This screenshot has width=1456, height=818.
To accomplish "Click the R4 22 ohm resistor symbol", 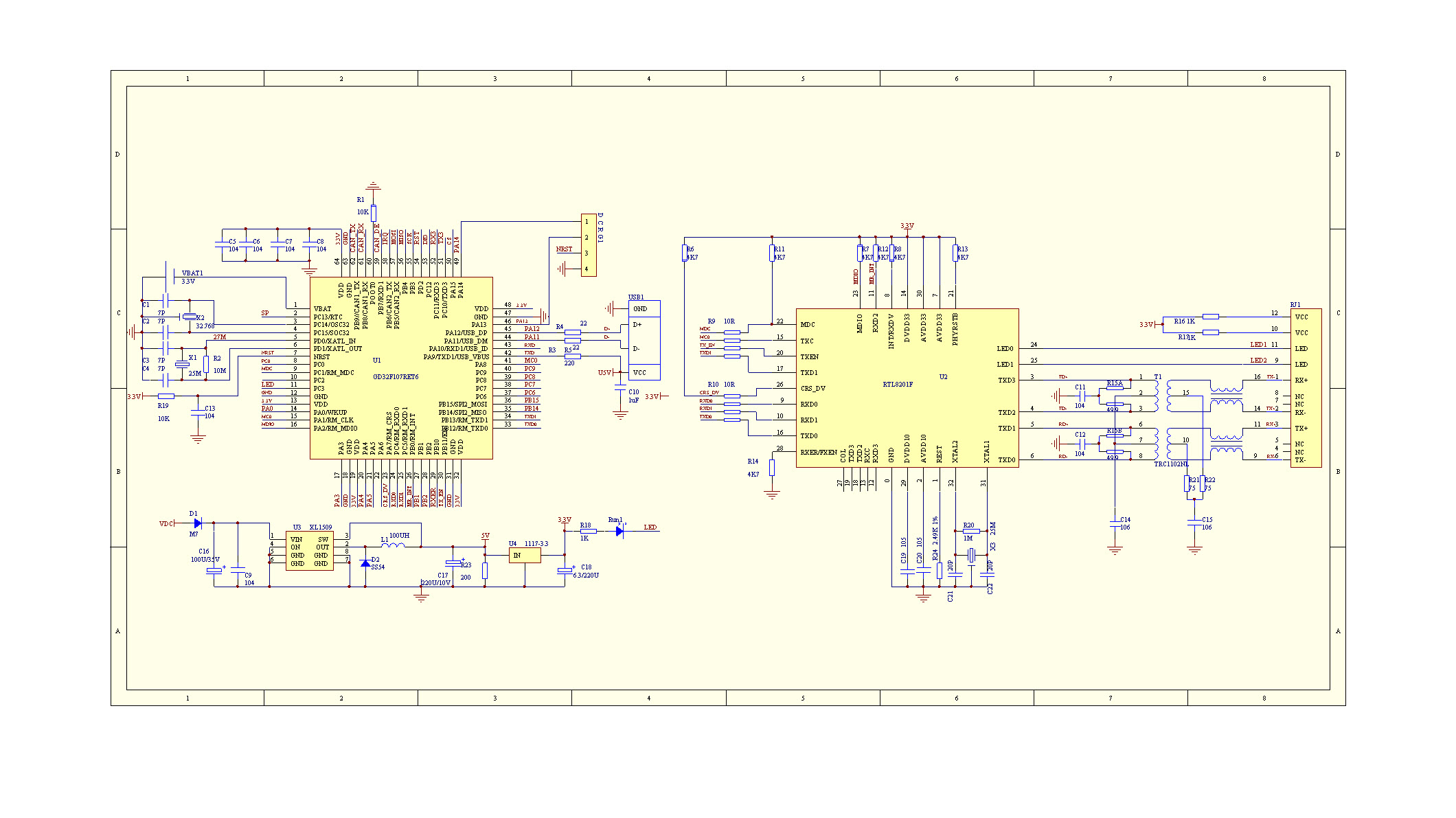I will (572, 332).
